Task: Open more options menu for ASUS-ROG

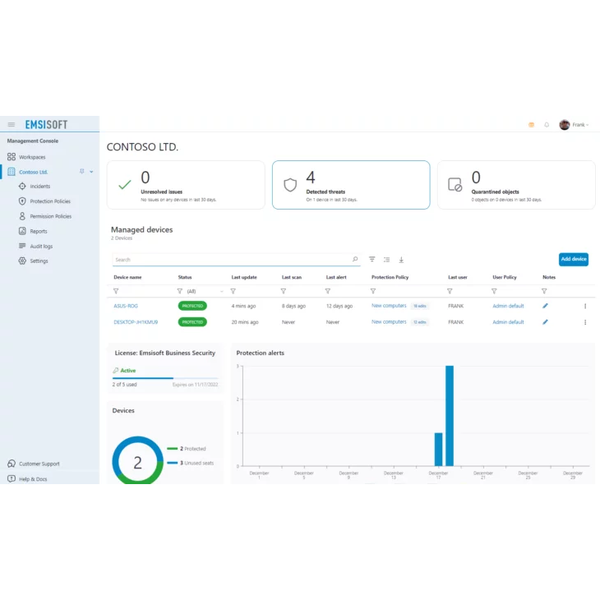Action: pyautogui.click(x=585, y=306)
